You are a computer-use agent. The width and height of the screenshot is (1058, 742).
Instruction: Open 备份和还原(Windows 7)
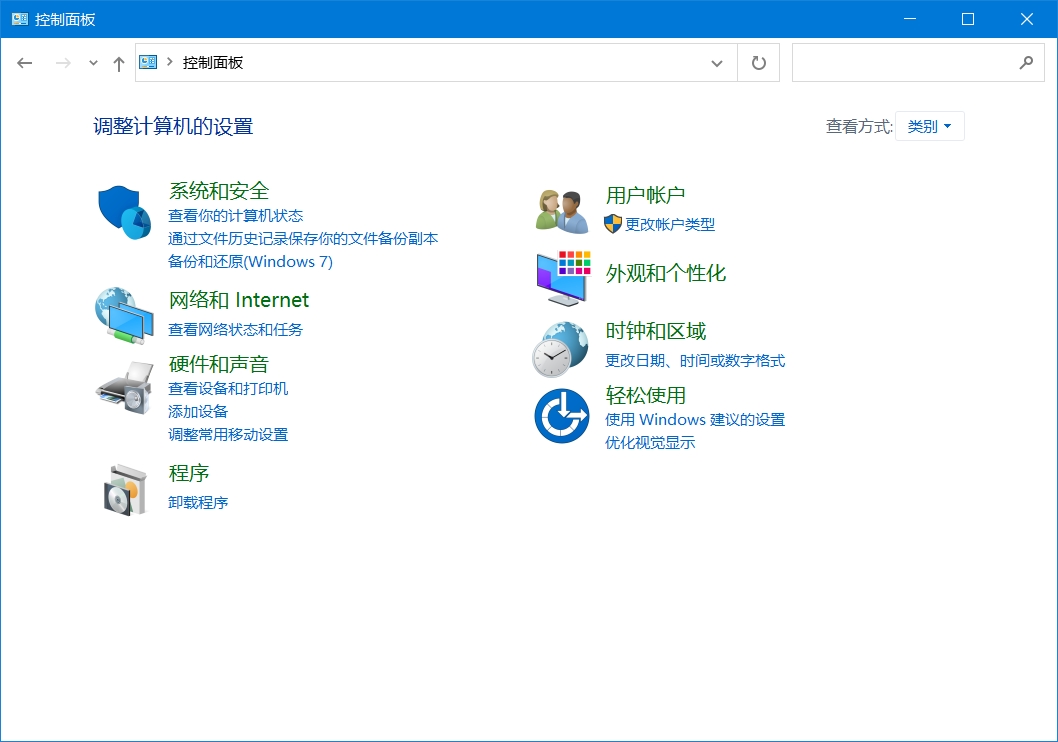click(250, 262)
